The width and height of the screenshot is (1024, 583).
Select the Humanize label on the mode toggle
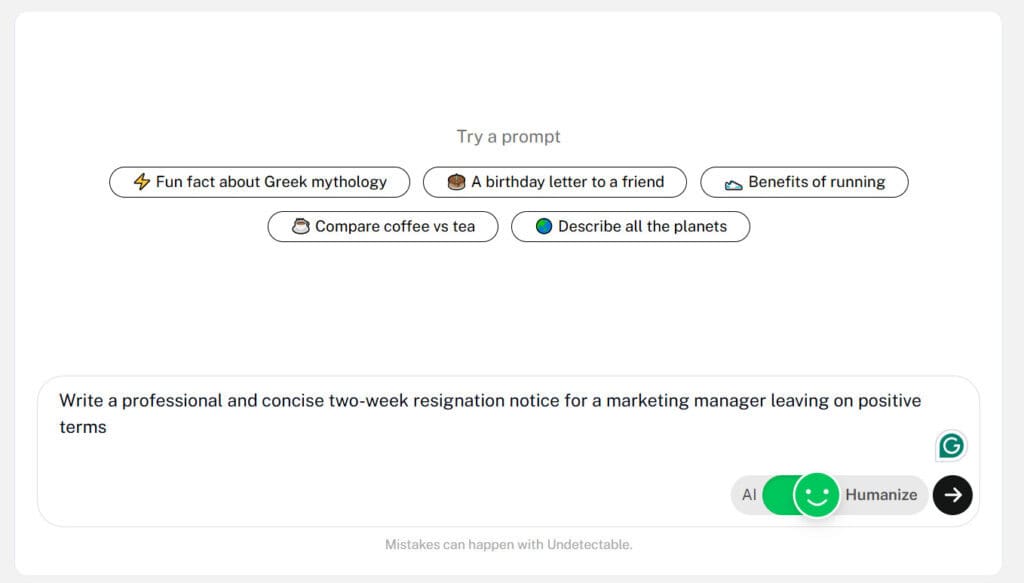pyautogui.click(x=881, y=495)
